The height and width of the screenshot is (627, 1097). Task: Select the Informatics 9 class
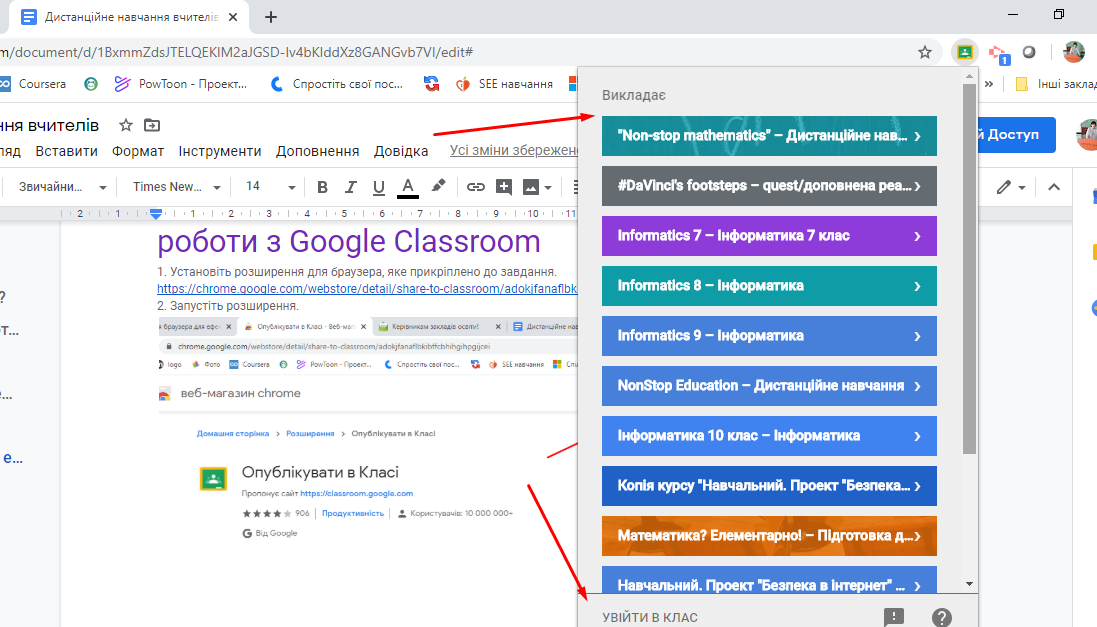pyautogui.click(x=769, y=336)
